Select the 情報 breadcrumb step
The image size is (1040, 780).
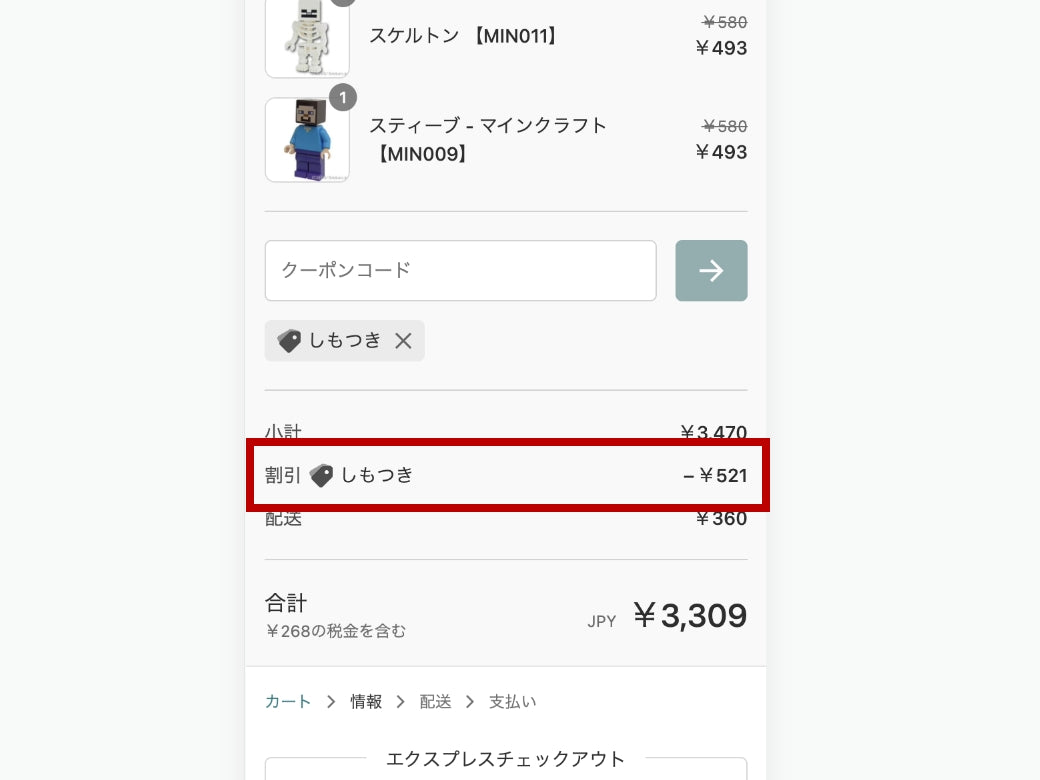(x=366, y=702)
